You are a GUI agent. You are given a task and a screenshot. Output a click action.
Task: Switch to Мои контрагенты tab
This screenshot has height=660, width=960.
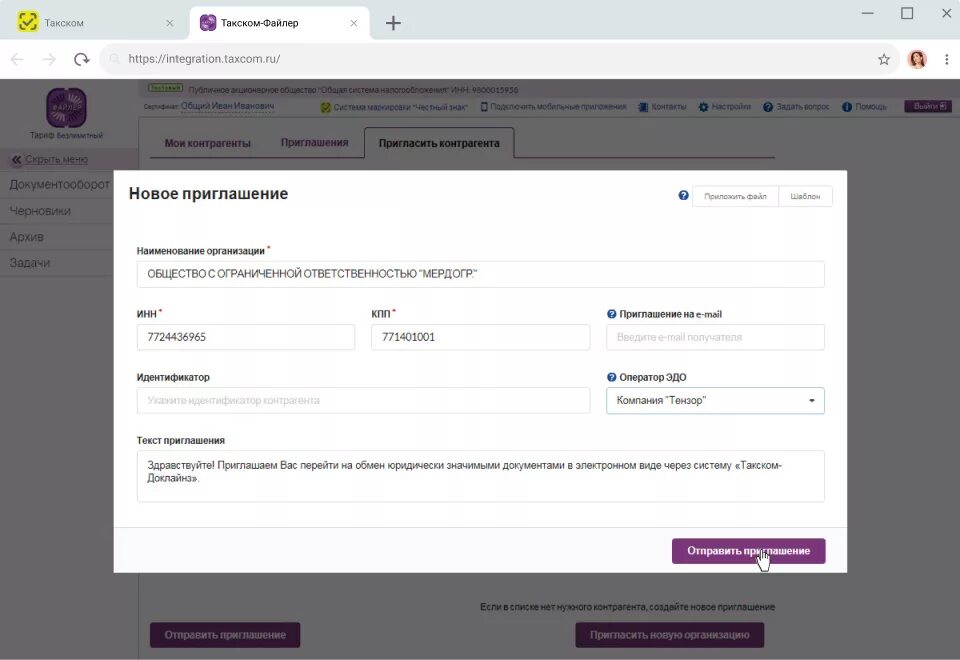(208, 143)
